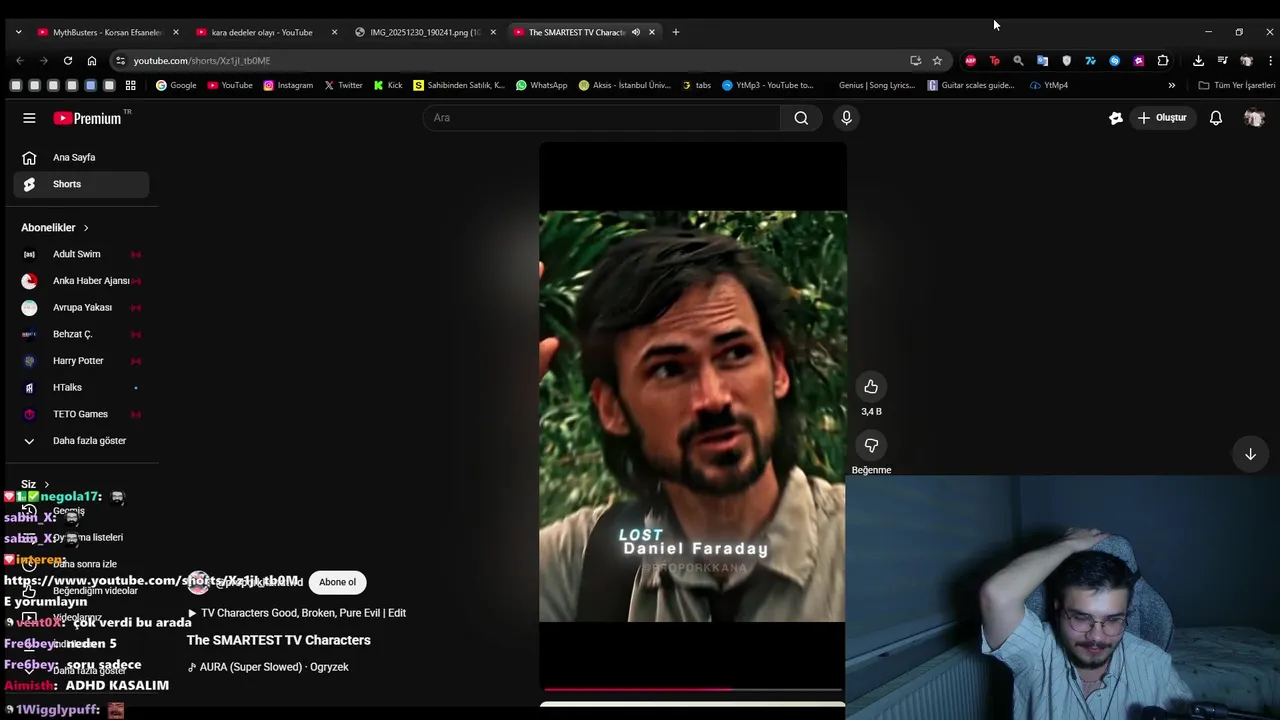
Task: Open the apps grid bookmark icon
Action: [130, 85]
